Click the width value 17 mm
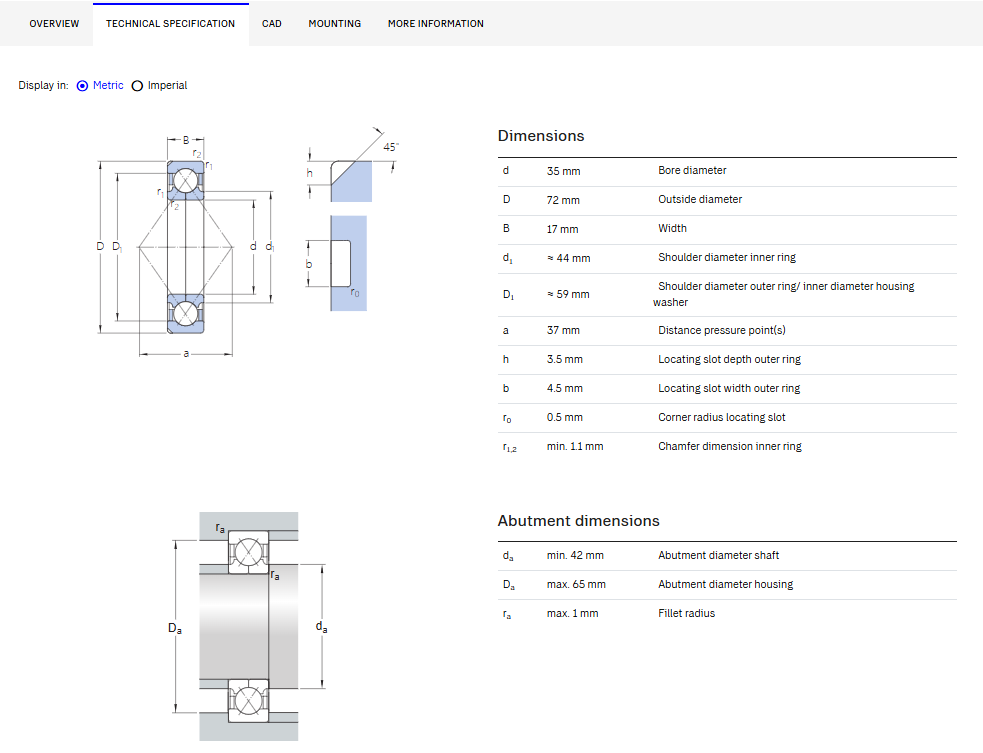 (x=562, y=229)
